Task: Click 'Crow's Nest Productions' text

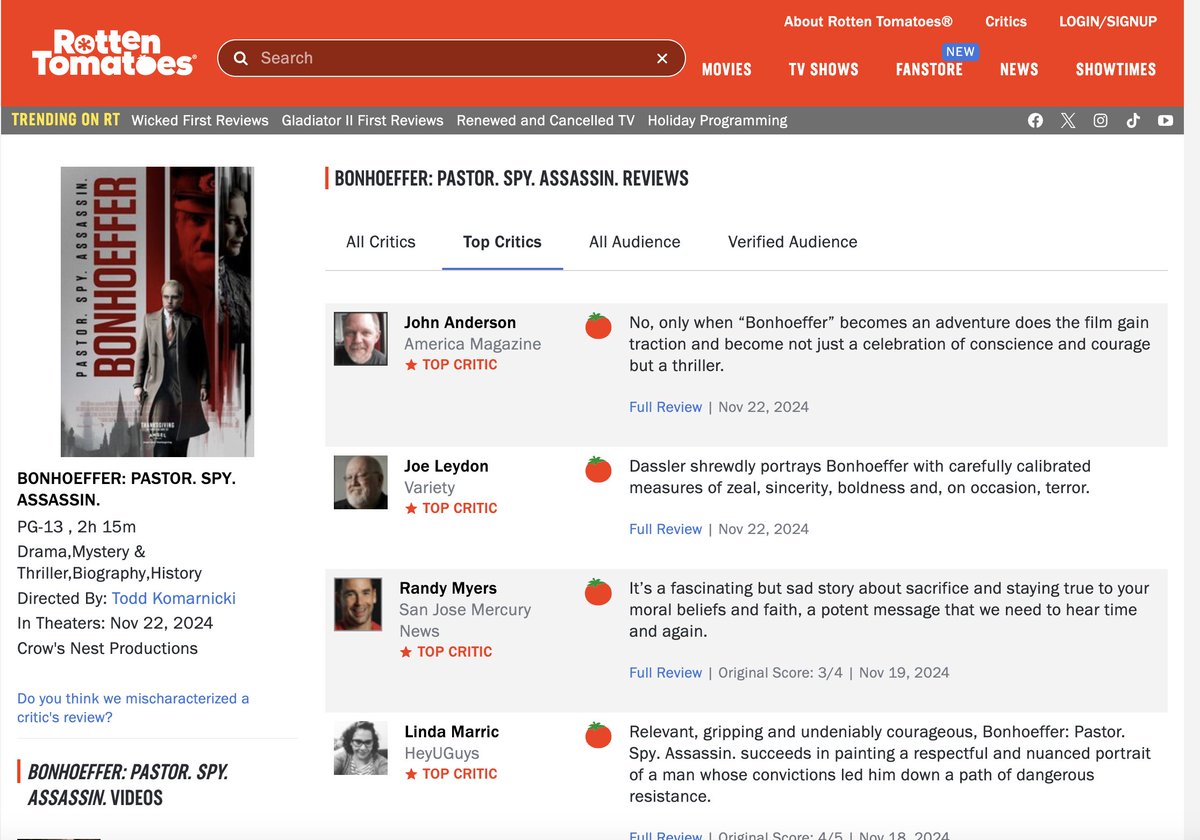Action: point(107,648)
